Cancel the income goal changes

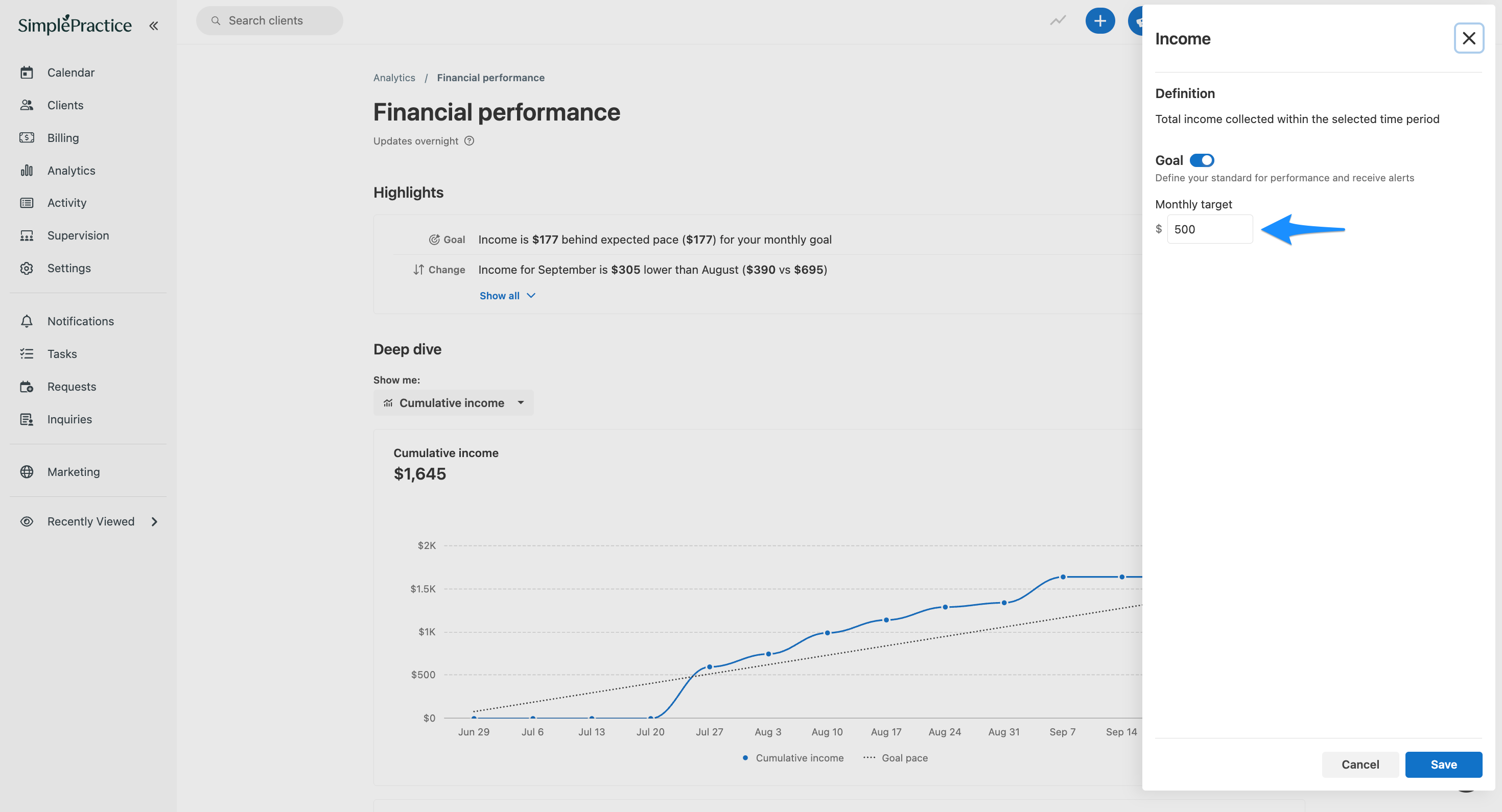point(1360,764)
